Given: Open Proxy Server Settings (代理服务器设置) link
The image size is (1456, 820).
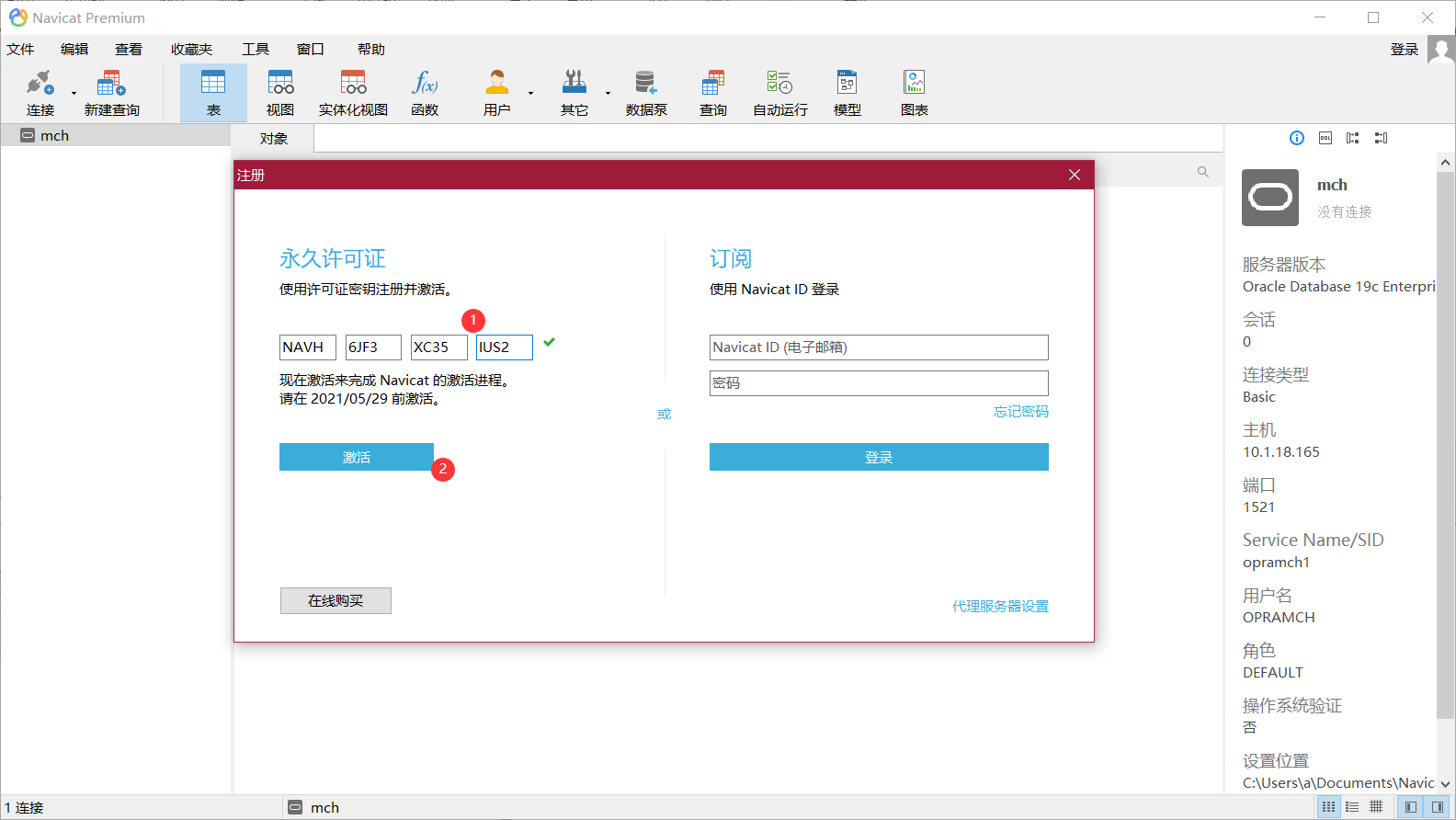Looking at the screenshot, I should (x=1000, y=607).
